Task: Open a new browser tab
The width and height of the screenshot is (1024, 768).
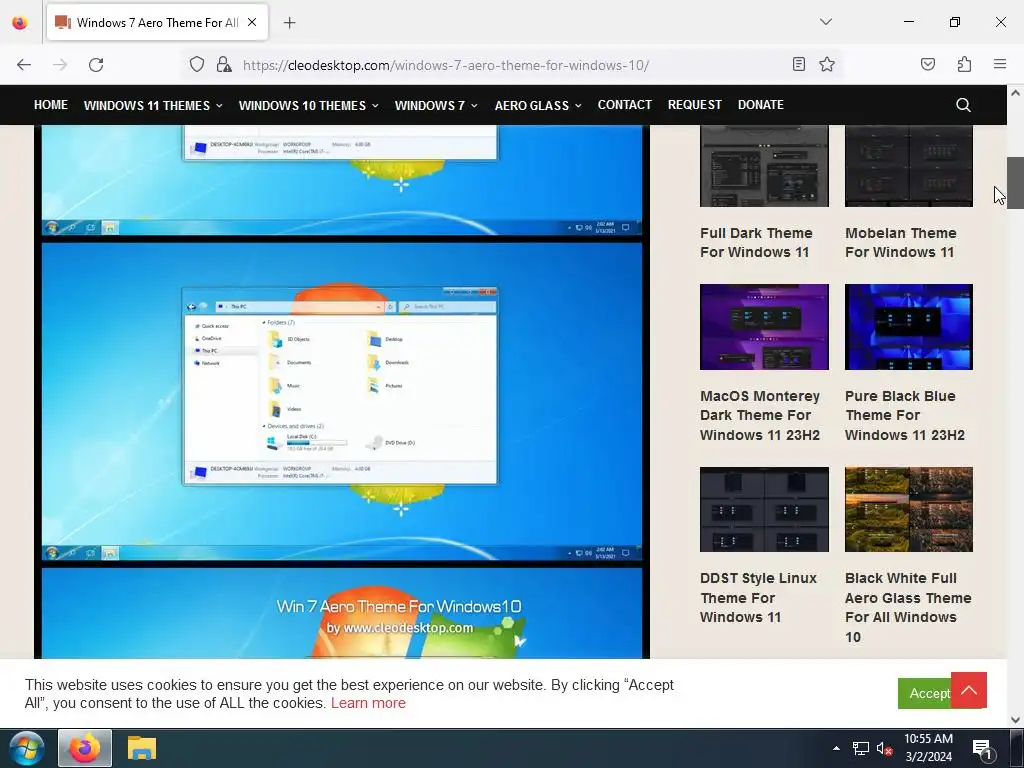Action: click(289, 23)
